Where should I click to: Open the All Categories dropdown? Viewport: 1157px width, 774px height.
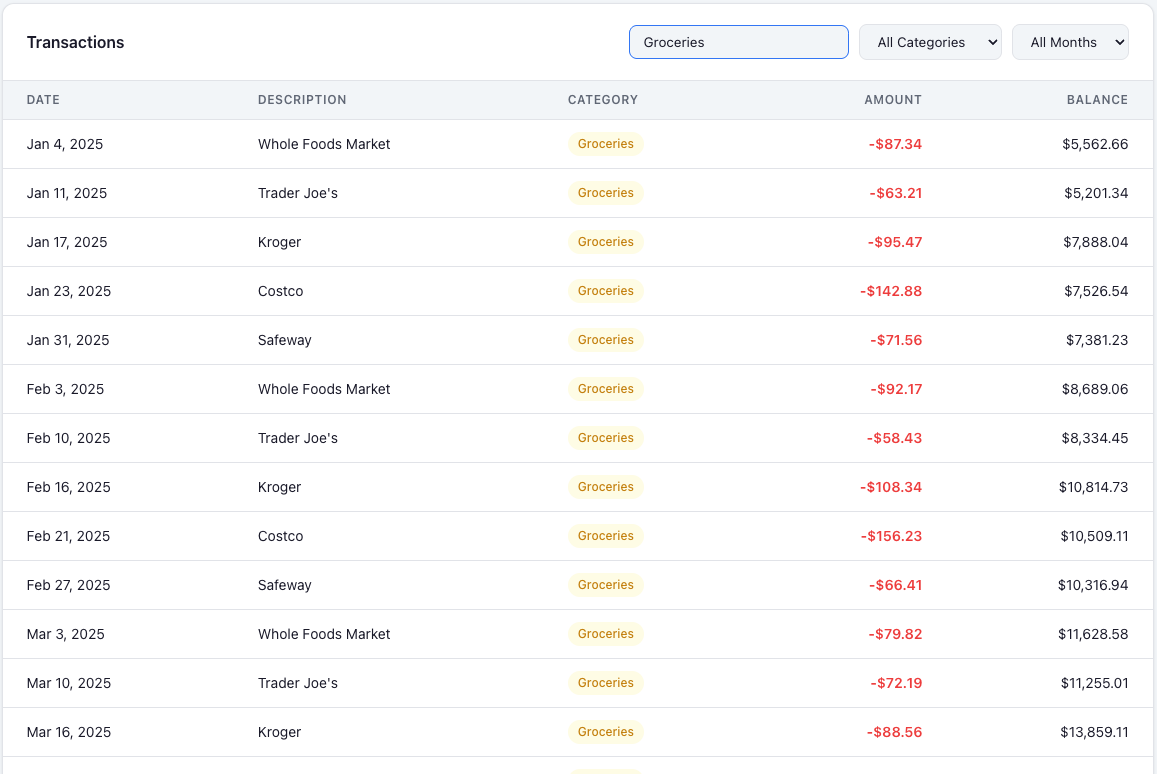click(930, 42)
